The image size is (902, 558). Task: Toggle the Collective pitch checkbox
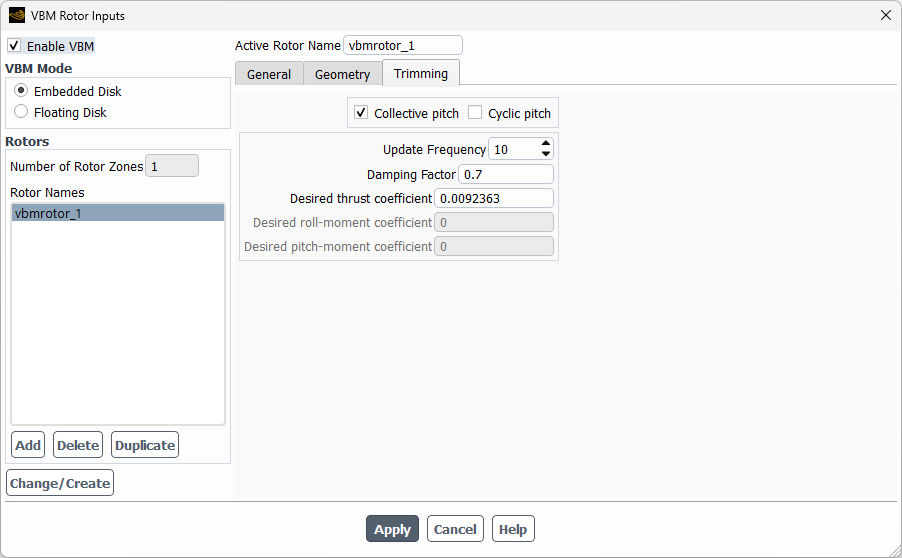point(361,113)
